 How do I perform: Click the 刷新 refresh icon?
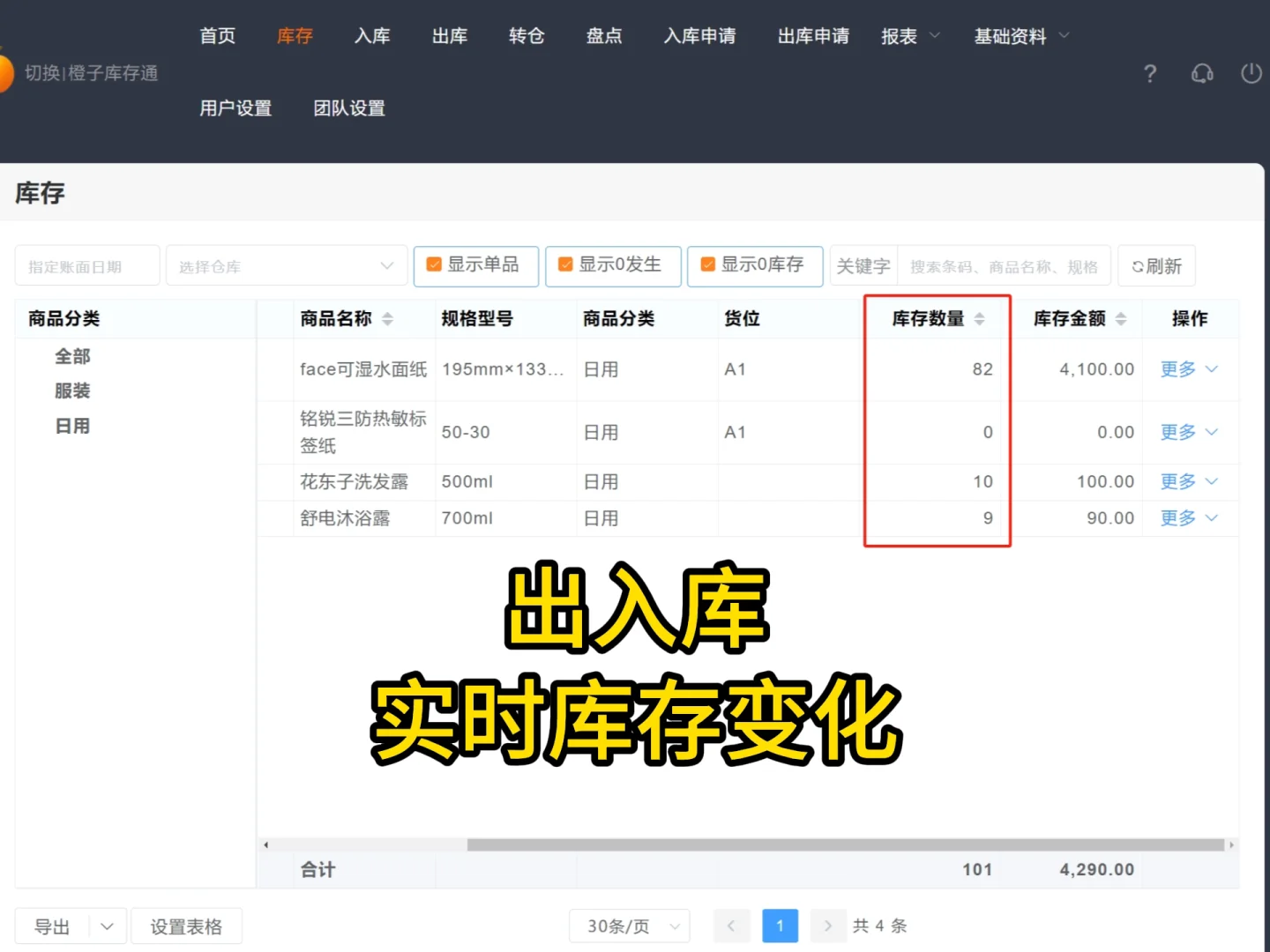1156,265
